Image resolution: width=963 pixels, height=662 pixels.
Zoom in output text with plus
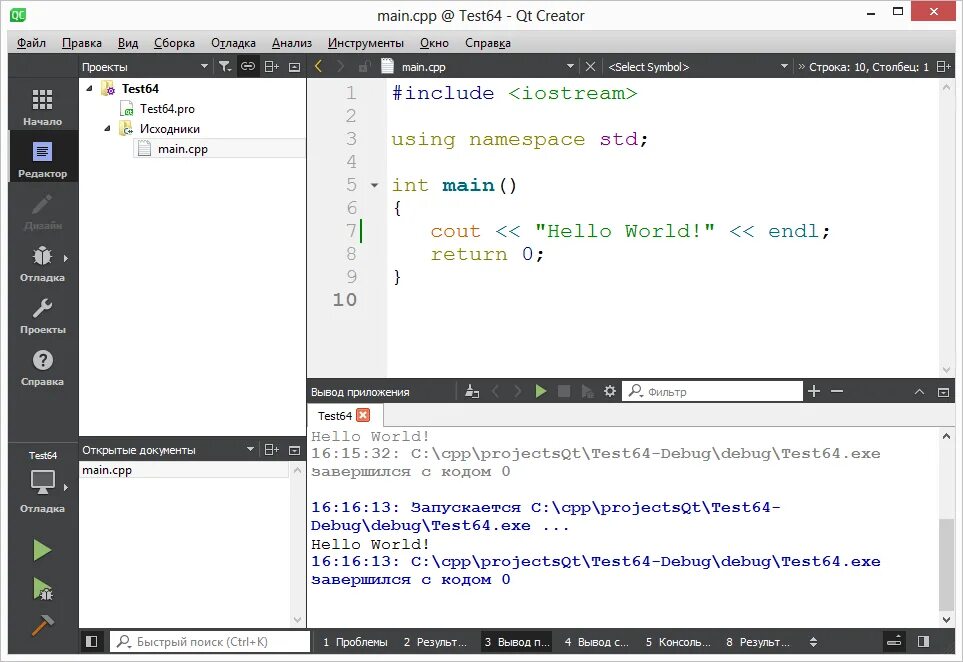coord(814,391)
